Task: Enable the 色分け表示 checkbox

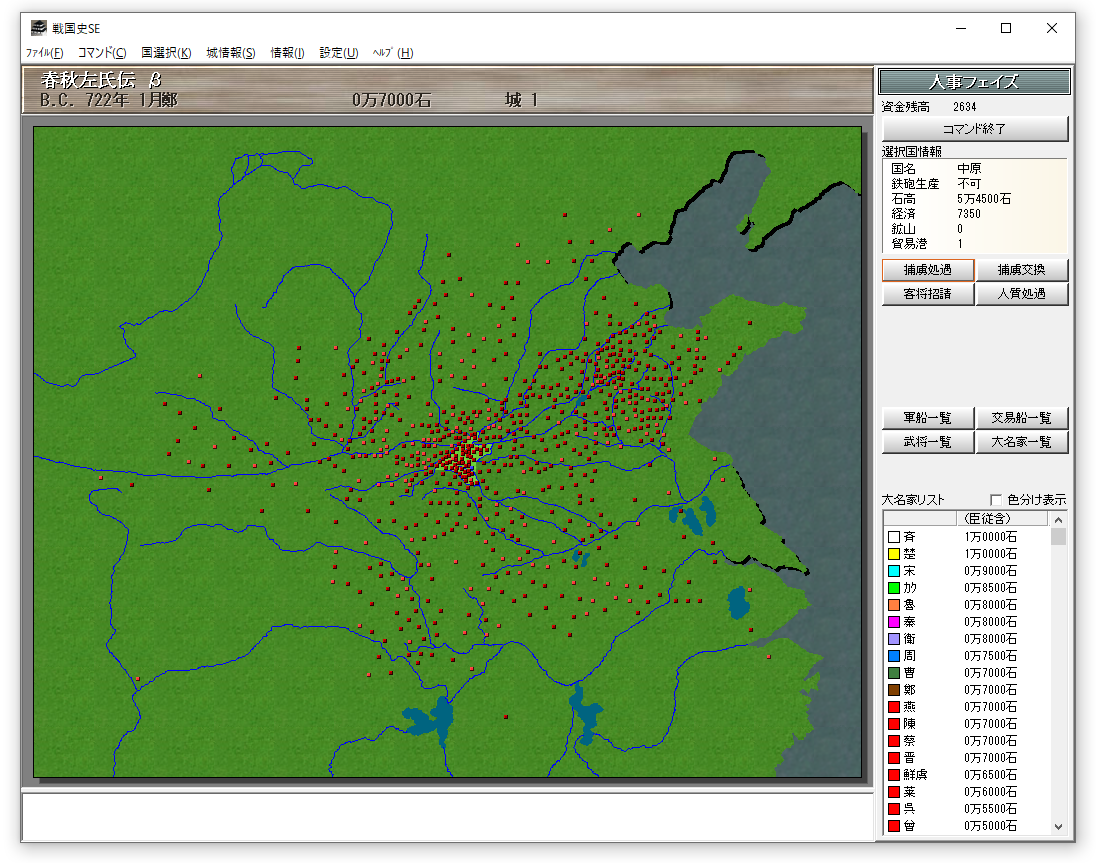Action: [996, 500]
